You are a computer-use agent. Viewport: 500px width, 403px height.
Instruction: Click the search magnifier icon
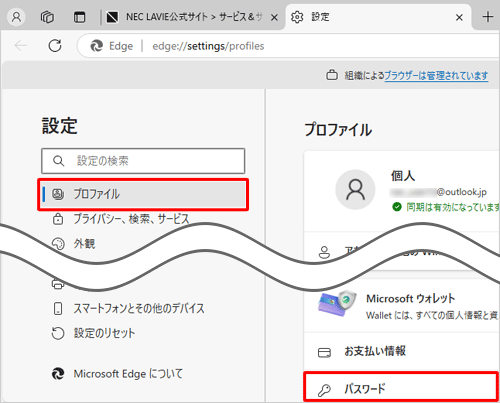click(59, 161)
